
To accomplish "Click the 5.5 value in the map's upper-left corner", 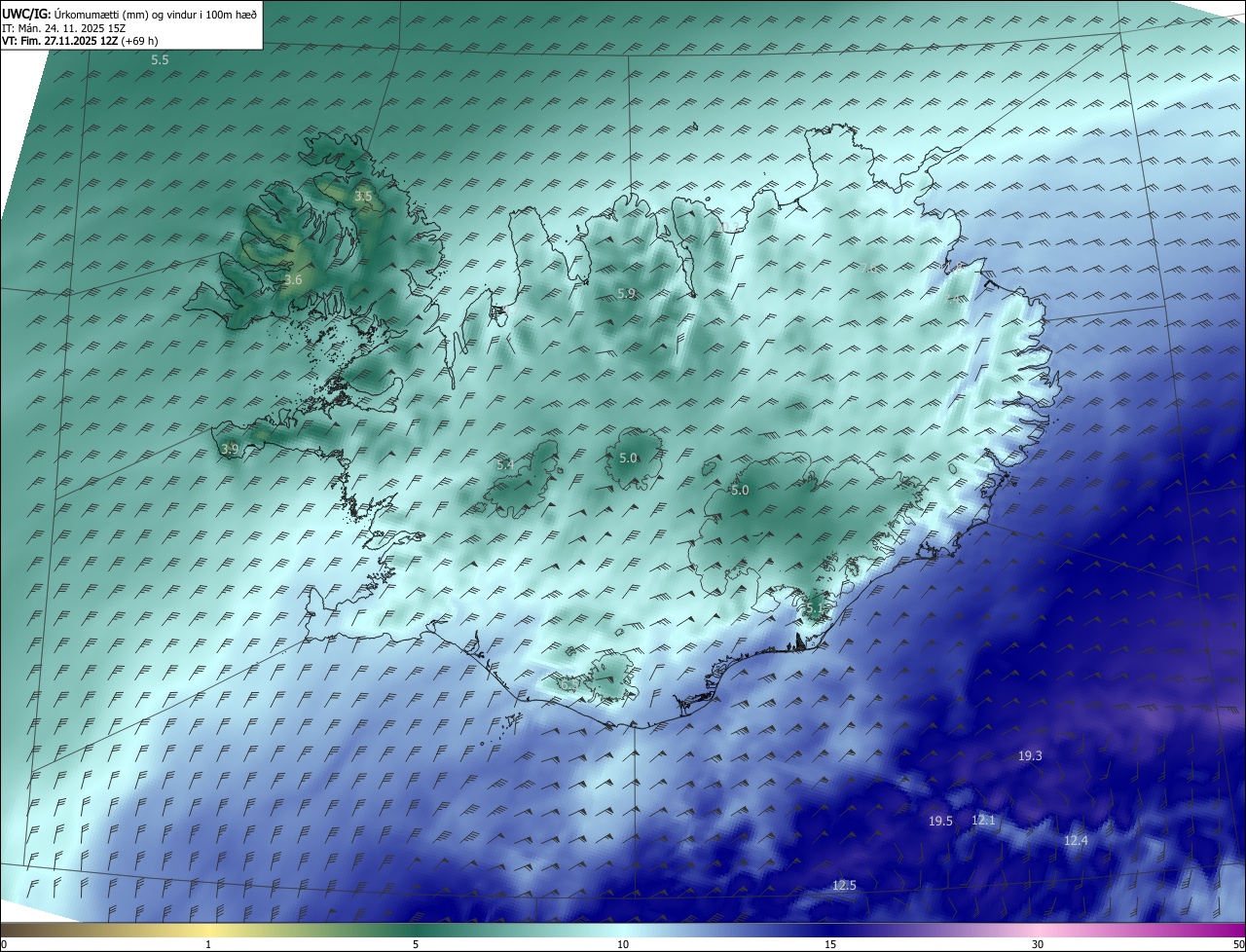I will [x=160, y=60].
